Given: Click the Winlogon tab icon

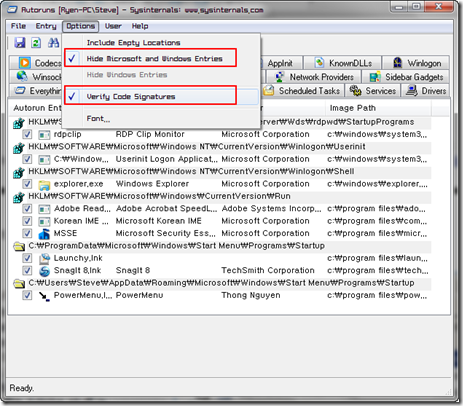Looking at the screenshot, I should 397,63.
